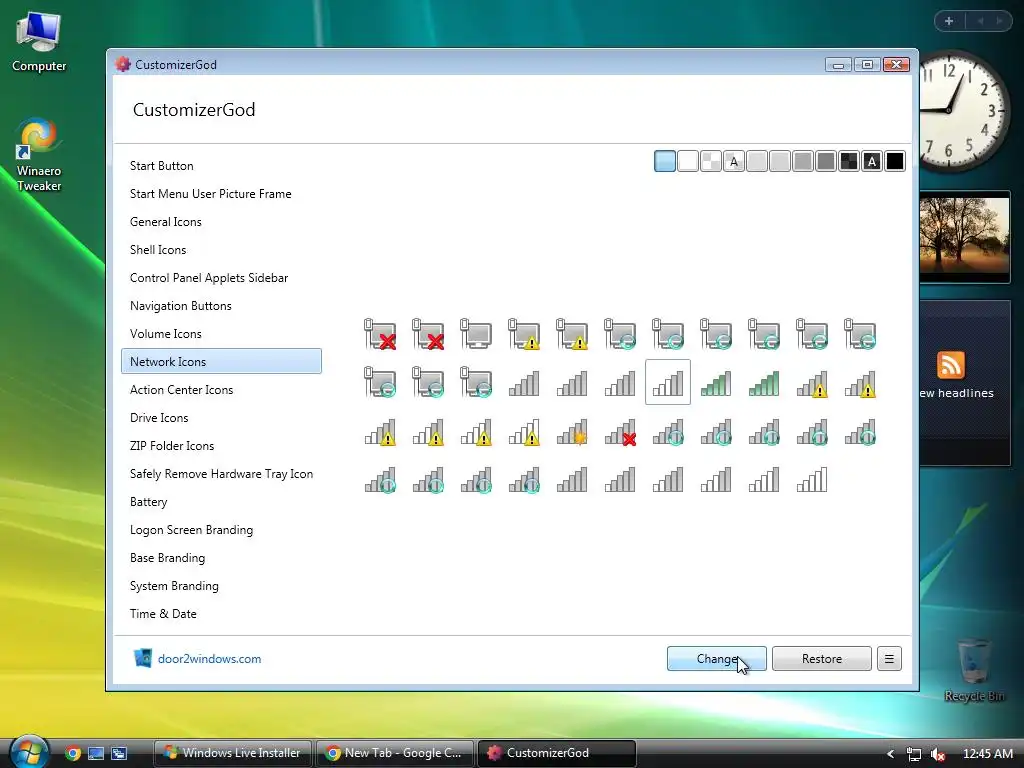This screenshot has height=768, width=1024.
Task: Click Switch between windows quick launch icon
Action: click(x=119, y=753)
